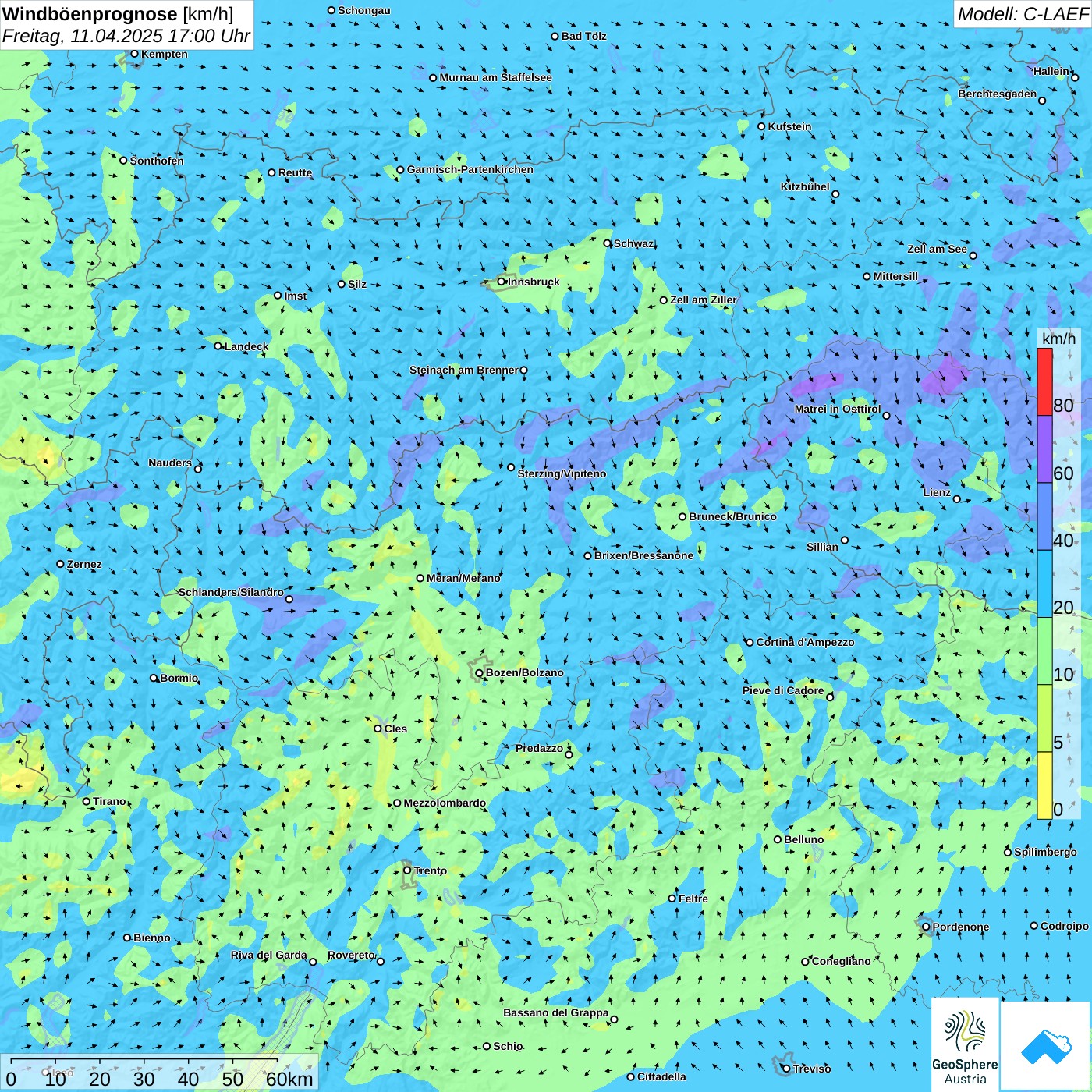Click the Kempten station dot

tap(135, 54)
